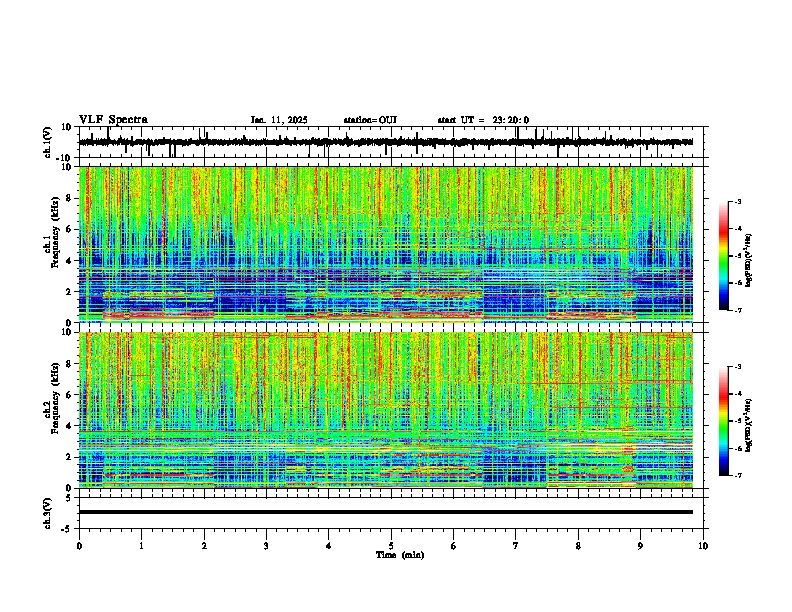Viewport: 792px width, 612px height.
Task: Click the "Time (min)" axis title
Action: [400, 555]
